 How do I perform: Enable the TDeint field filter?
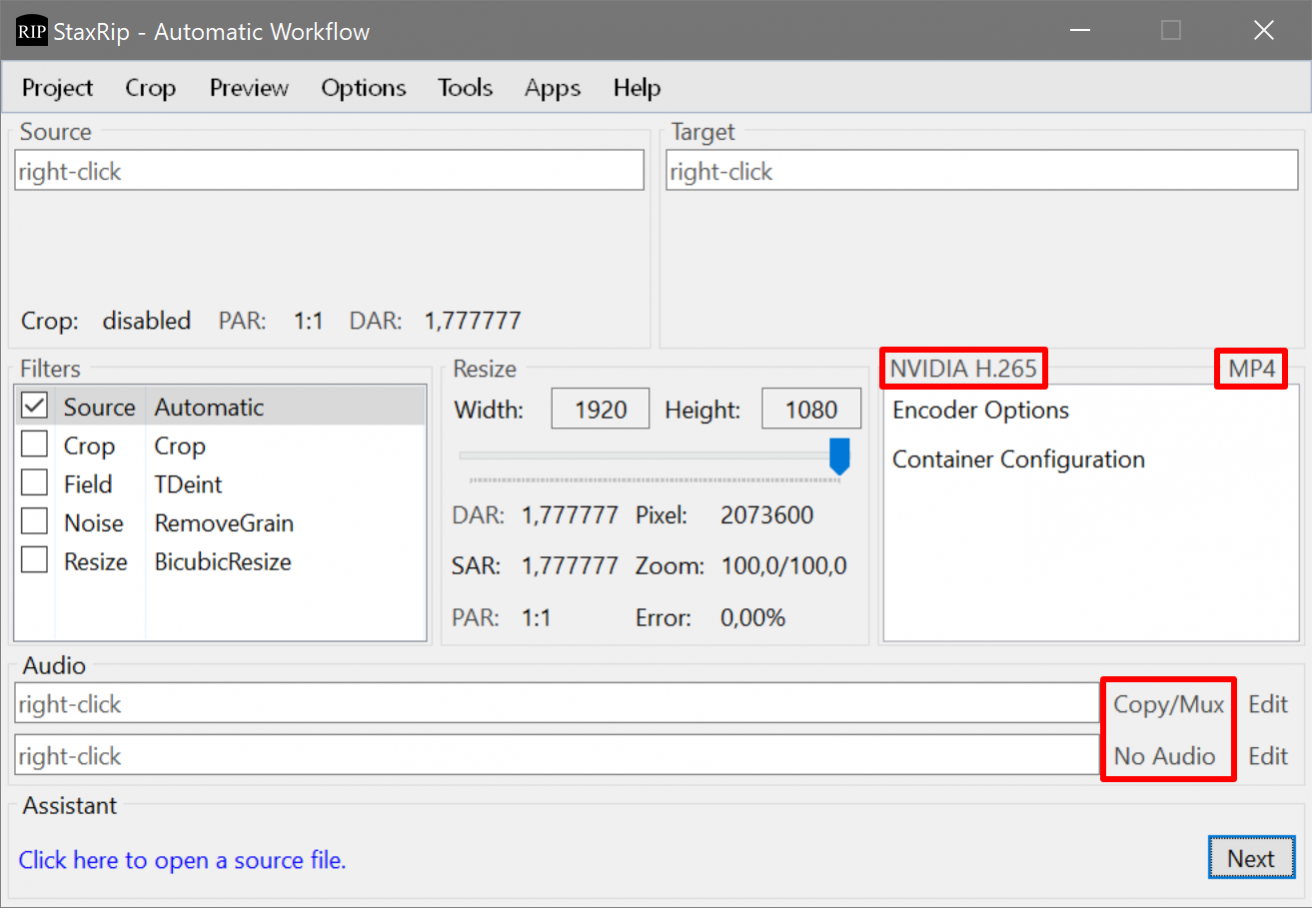coord(34,483)
